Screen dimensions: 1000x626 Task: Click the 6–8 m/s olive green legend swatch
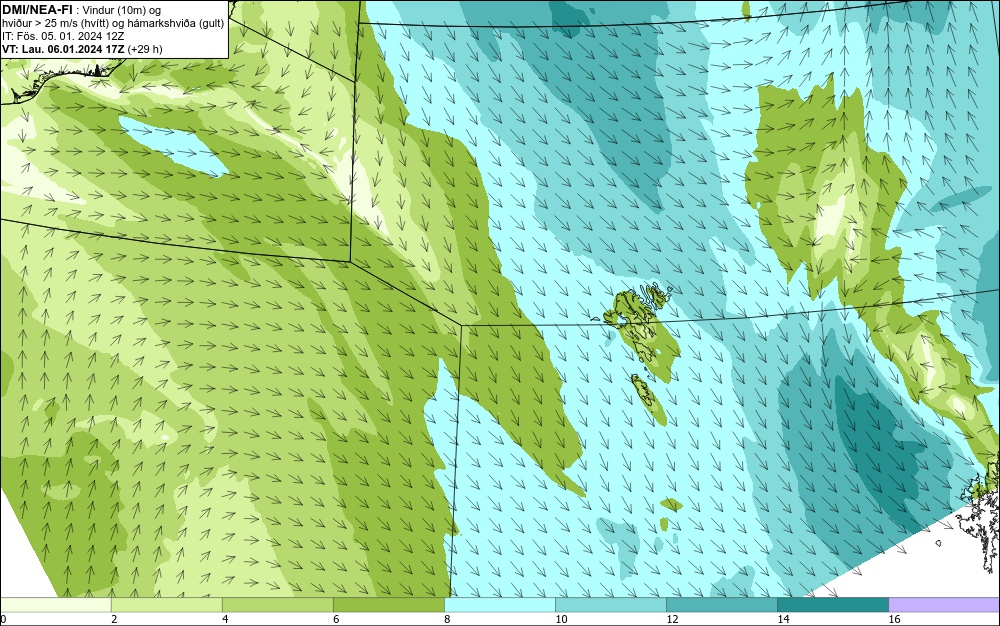[x=388, y=604]
